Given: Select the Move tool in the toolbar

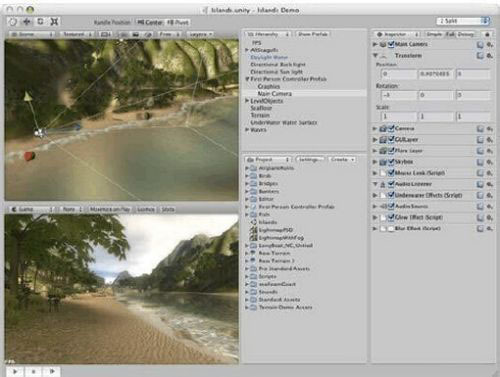Looking at the screenshot, I should [x=27, y=22].
